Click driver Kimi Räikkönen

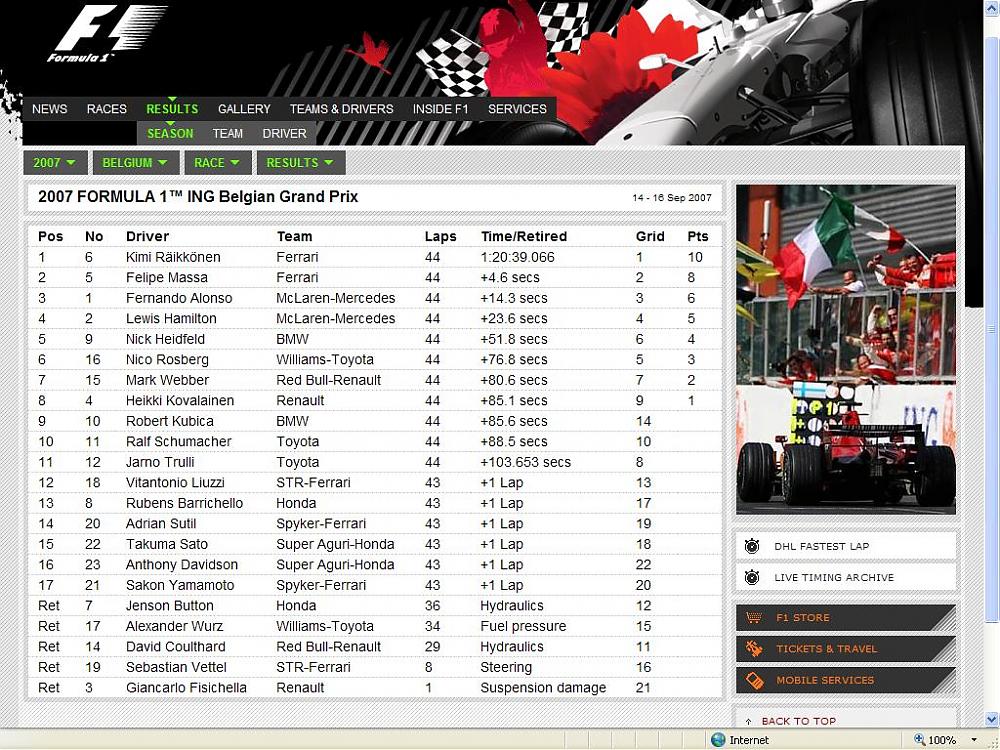[173, 257]
